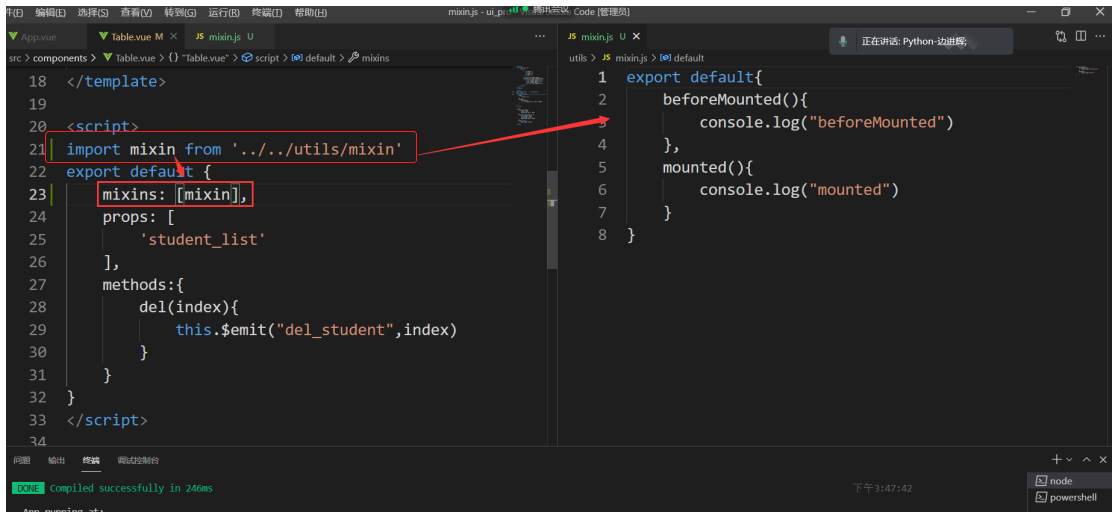The height and width of the screenshot is (516, 1112).
Task: Open right editor group more actions ellipsis
Action: [1100, 37]
